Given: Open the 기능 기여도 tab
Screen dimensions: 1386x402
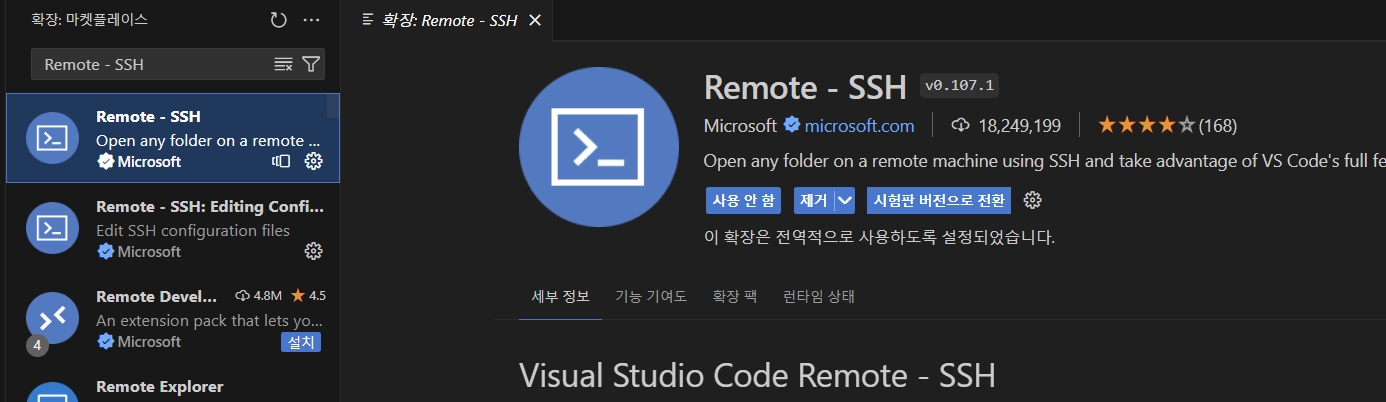Looking at the screenshot, I should (651, 297).
